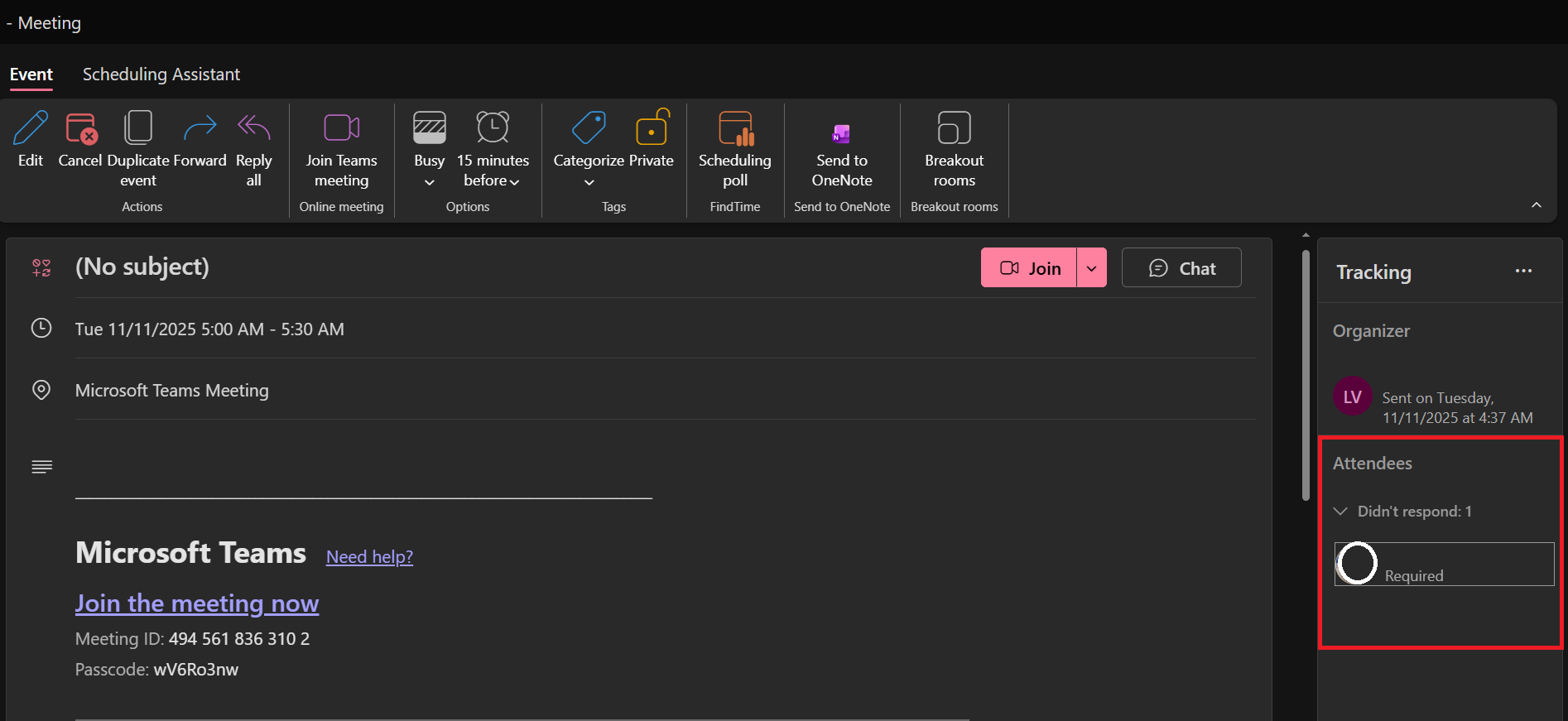Click the pink Join button
This screenshot has height=721, width=1568.
tap(1029, 267)
